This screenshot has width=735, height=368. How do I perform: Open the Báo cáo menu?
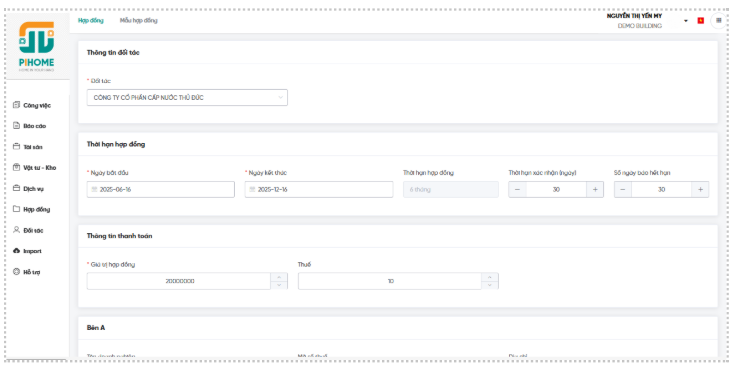click(35, 126)
